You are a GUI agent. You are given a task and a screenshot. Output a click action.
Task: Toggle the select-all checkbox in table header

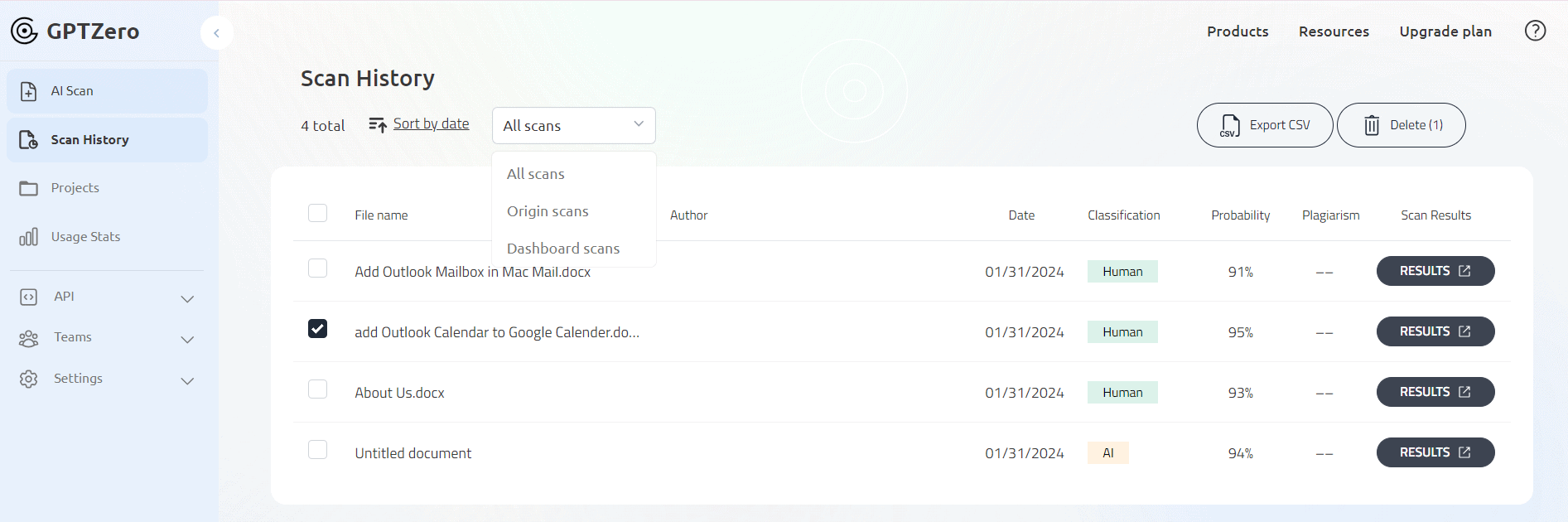tap(317, 213)
